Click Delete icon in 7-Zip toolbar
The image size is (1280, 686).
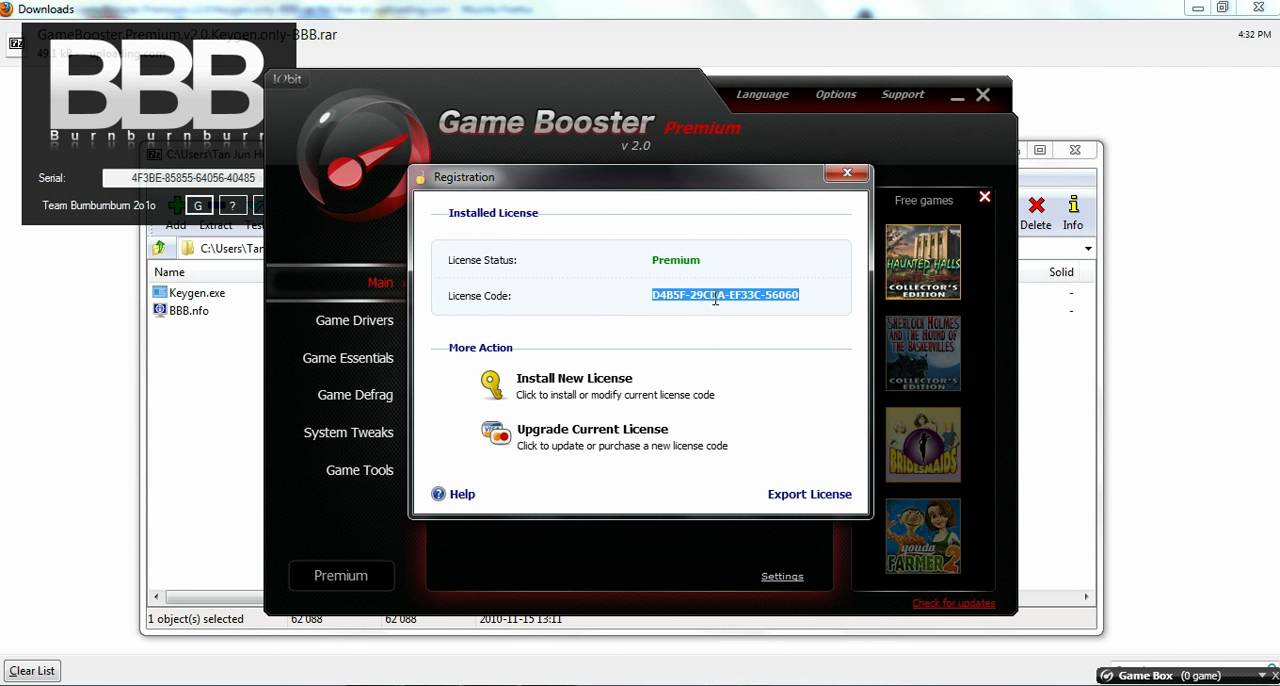point(1036,205)
